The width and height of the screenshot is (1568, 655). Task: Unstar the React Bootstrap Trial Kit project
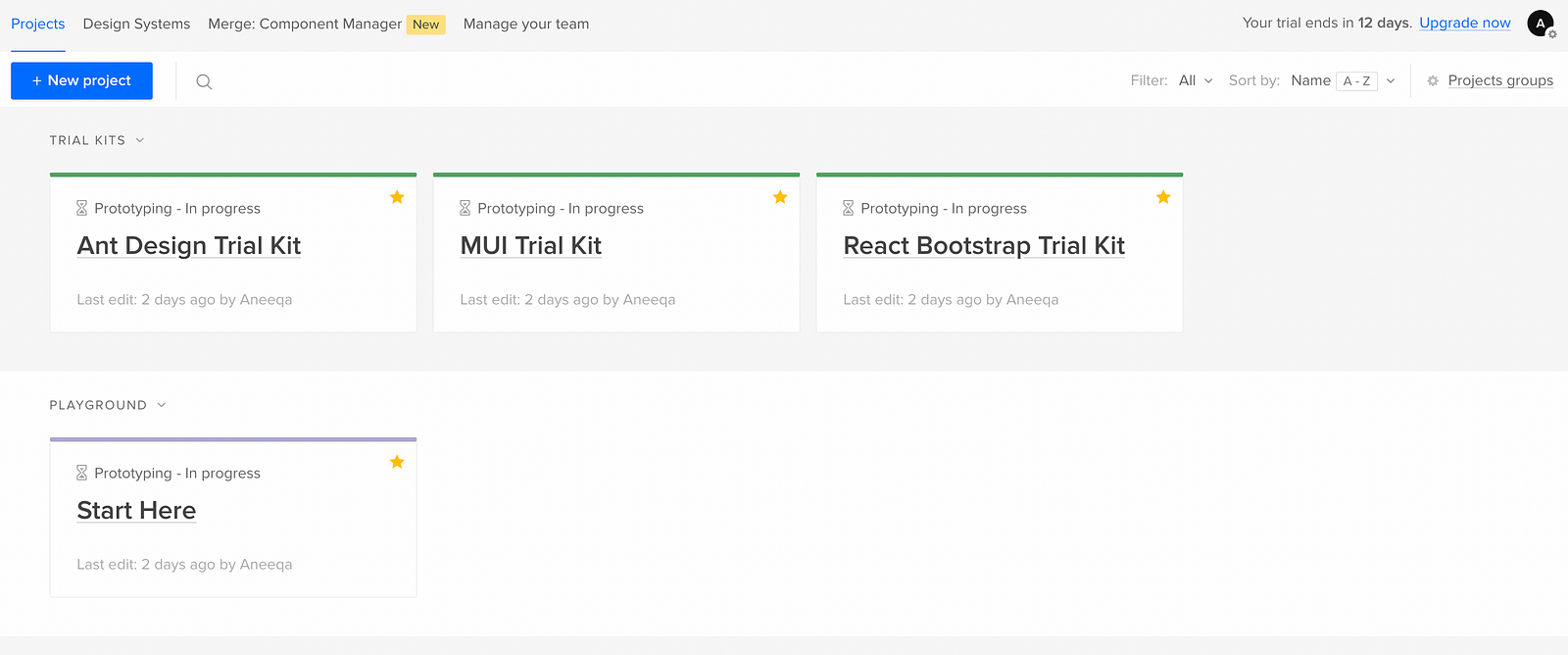(x=1163, y=197)
